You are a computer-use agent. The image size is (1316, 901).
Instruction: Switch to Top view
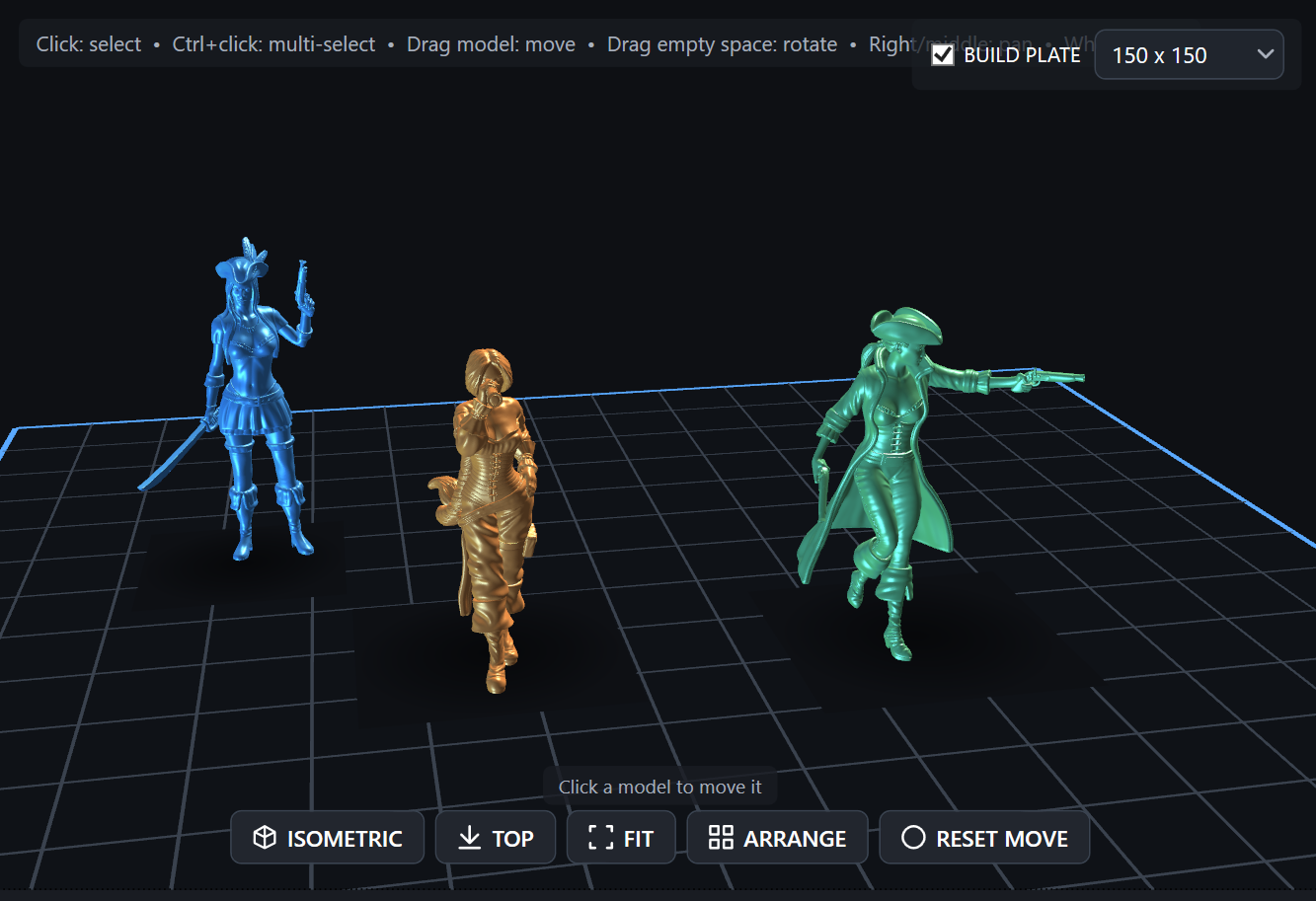click(x=496, y=838)
